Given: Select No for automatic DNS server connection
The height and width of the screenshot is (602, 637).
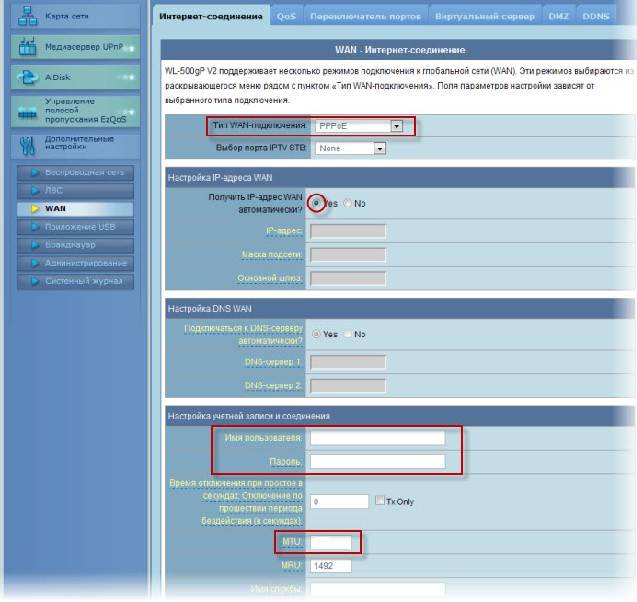Looking at the screenshot, I should (347, 334).
